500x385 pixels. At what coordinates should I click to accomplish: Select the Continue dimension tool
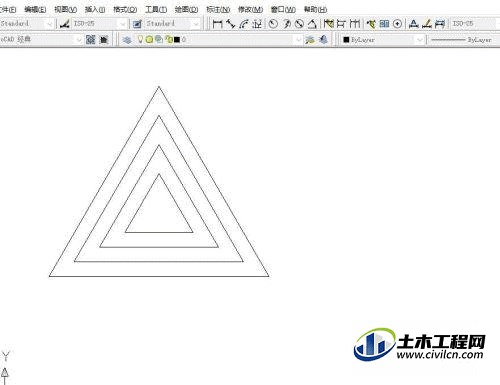(355, 24)
